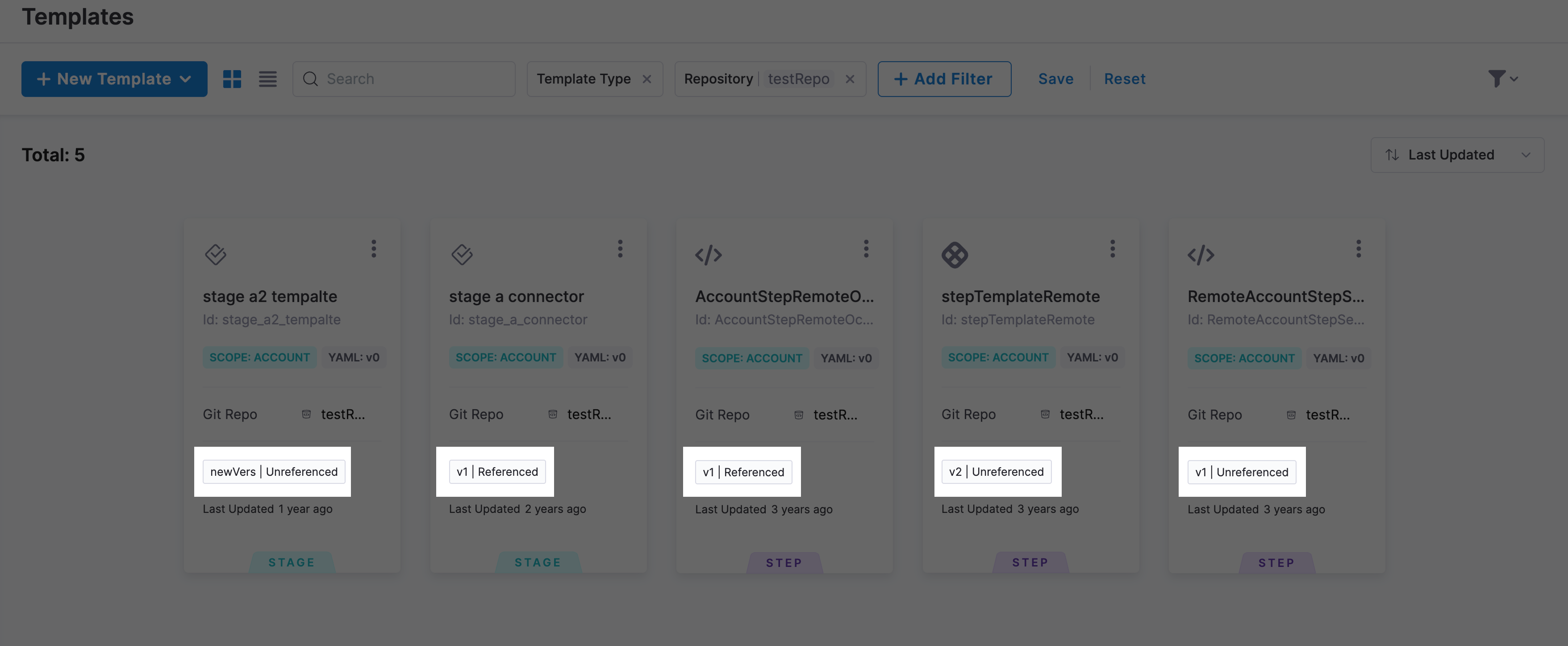1568x646 pixels.
Task: Open options menu for stage a connector
Action: (620, 248)
